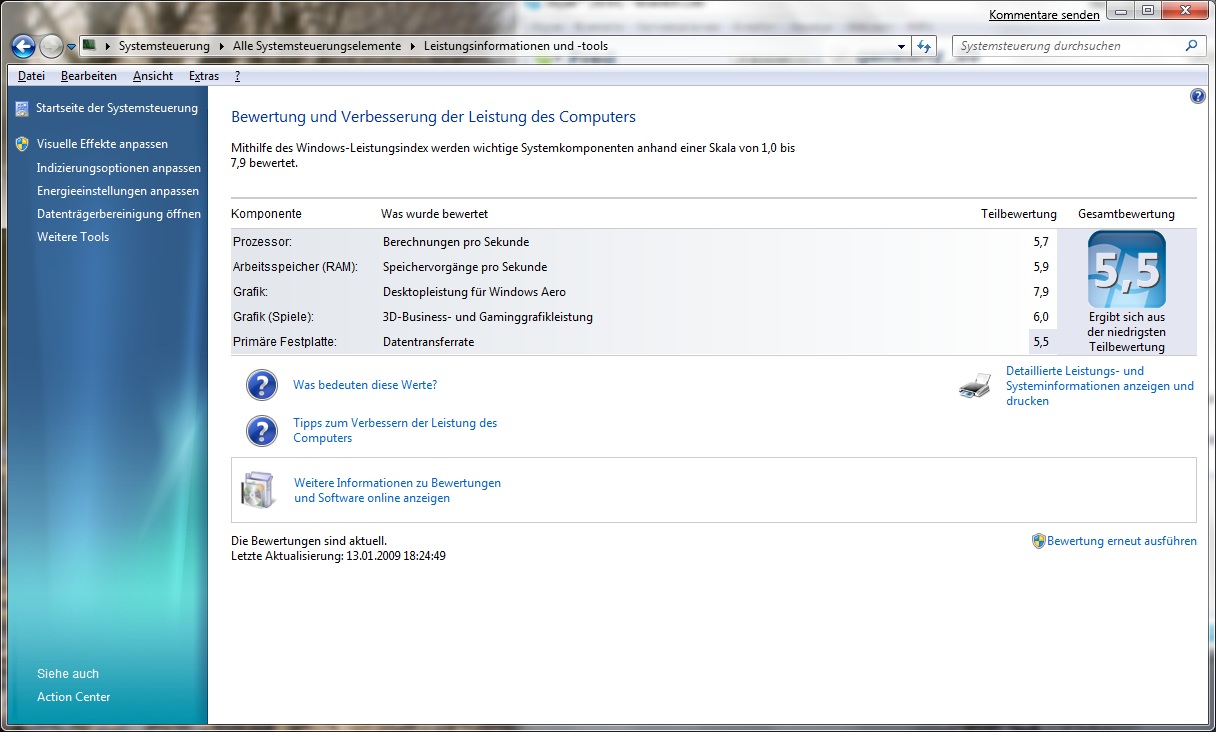The height and width of the screenshot is (732, 1216).
Task: Open Weitere Tools link
Action: (73, 237)
